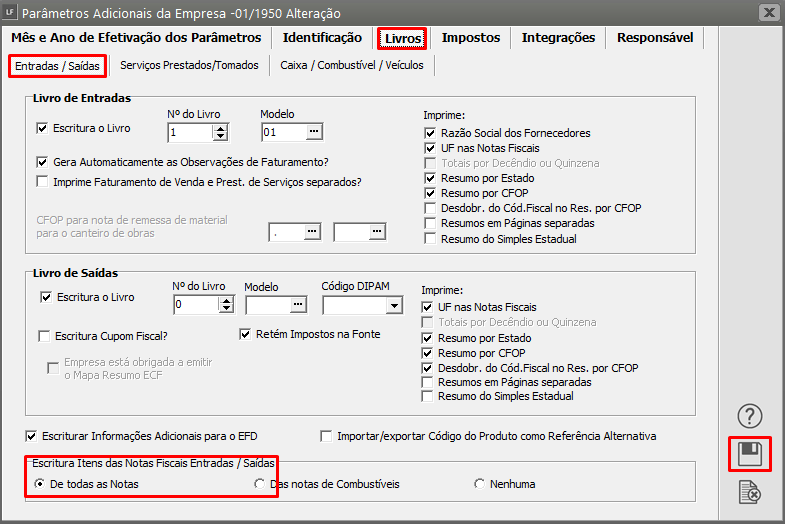Select Das notas de Combustíveis radio option
Viewport: 785px width, 524px height.
click(x=259, y=484)
